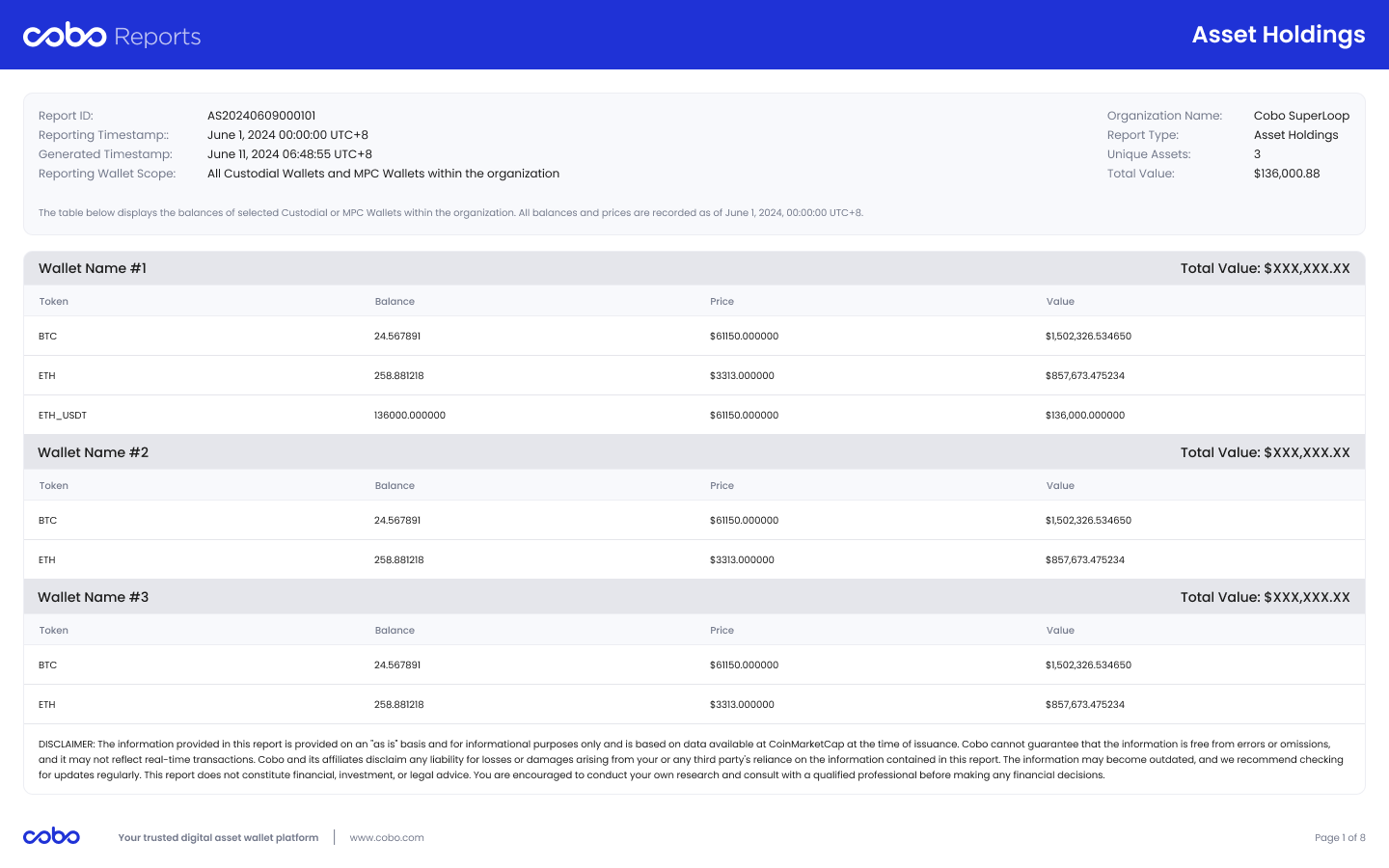Click Total Value of Wallet Name #2
The image size is (1389, 868).
[1265, 452]
